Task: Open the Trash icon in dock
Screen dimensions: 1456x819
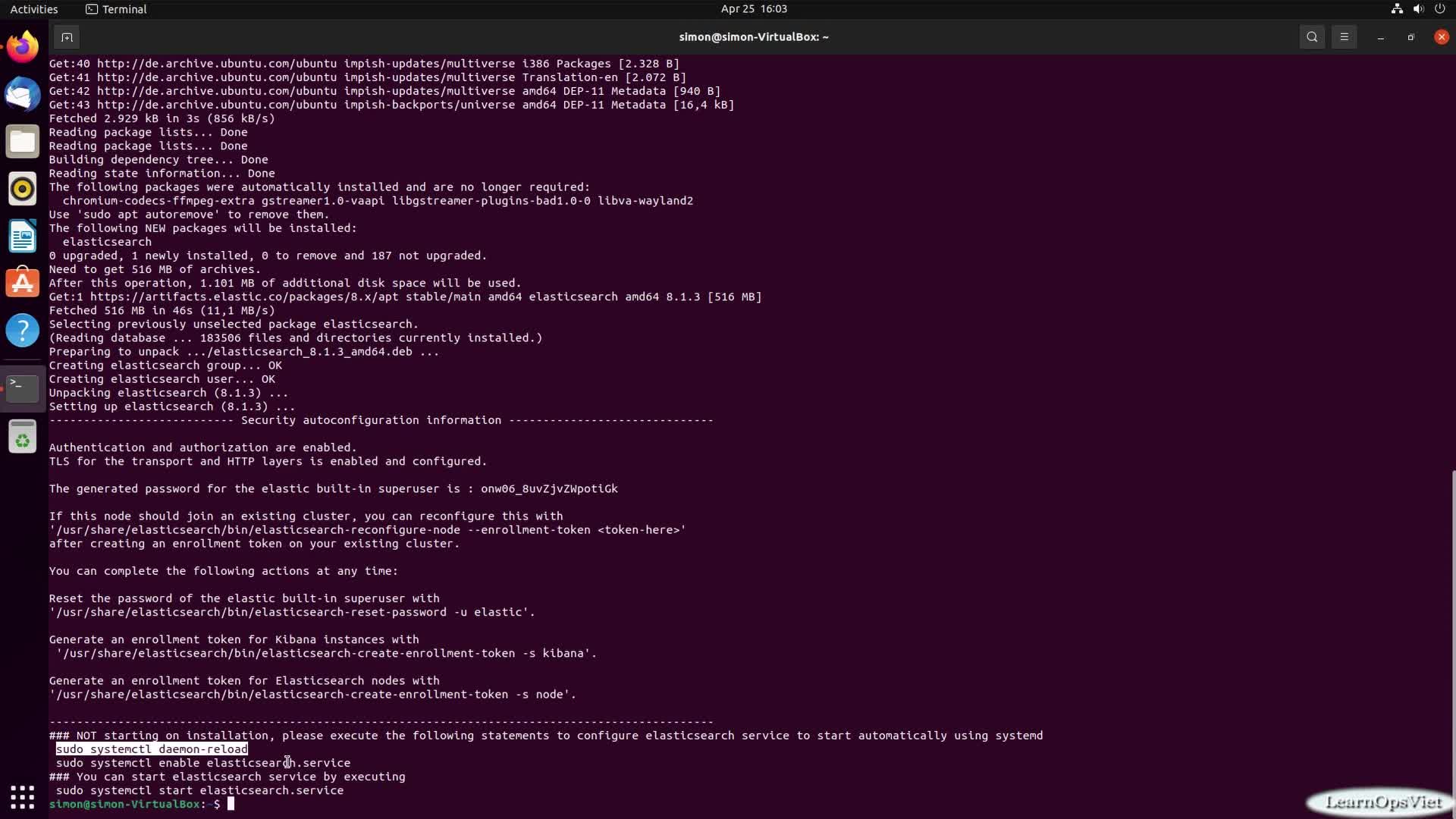Action: (23, 437)
